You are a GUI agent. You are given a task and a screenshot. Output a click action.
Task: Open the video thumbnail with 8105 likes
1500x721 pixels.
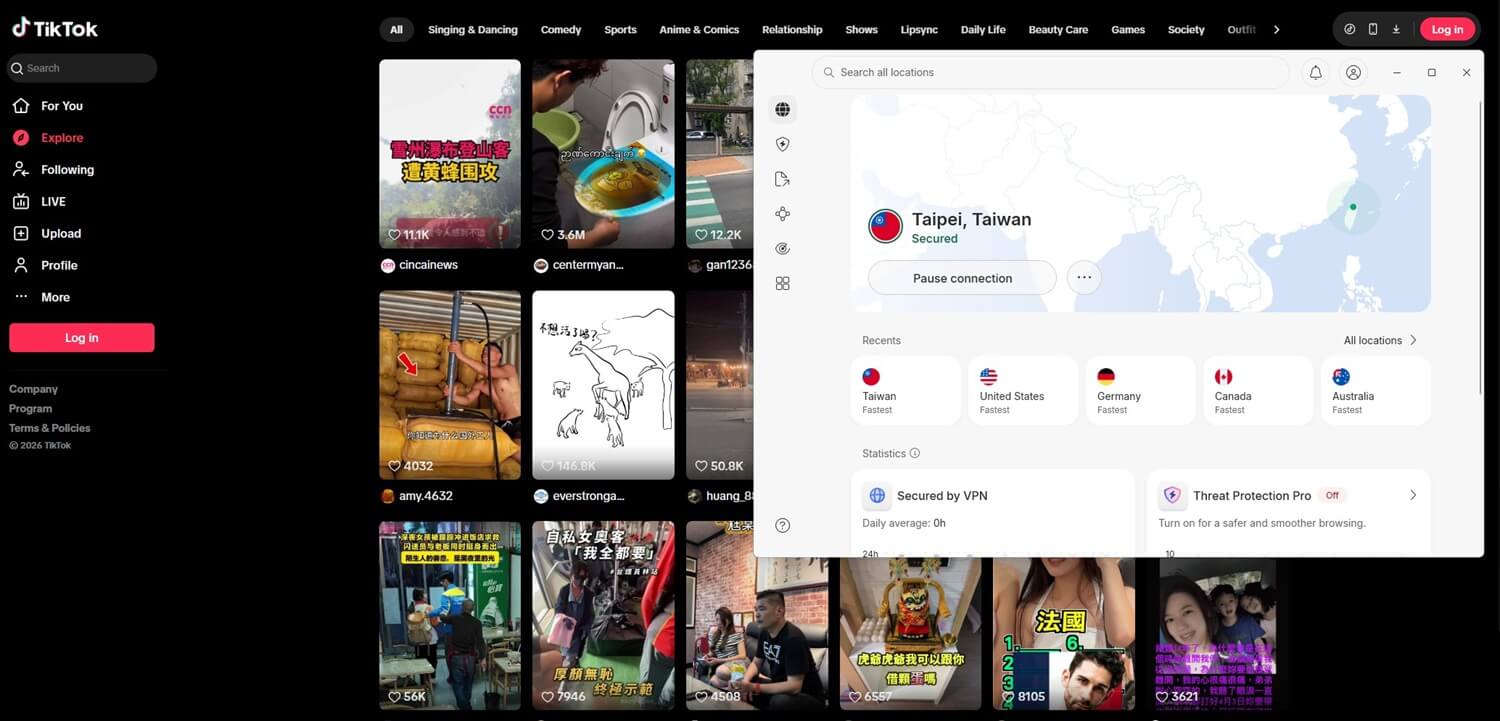(1064, 633)
